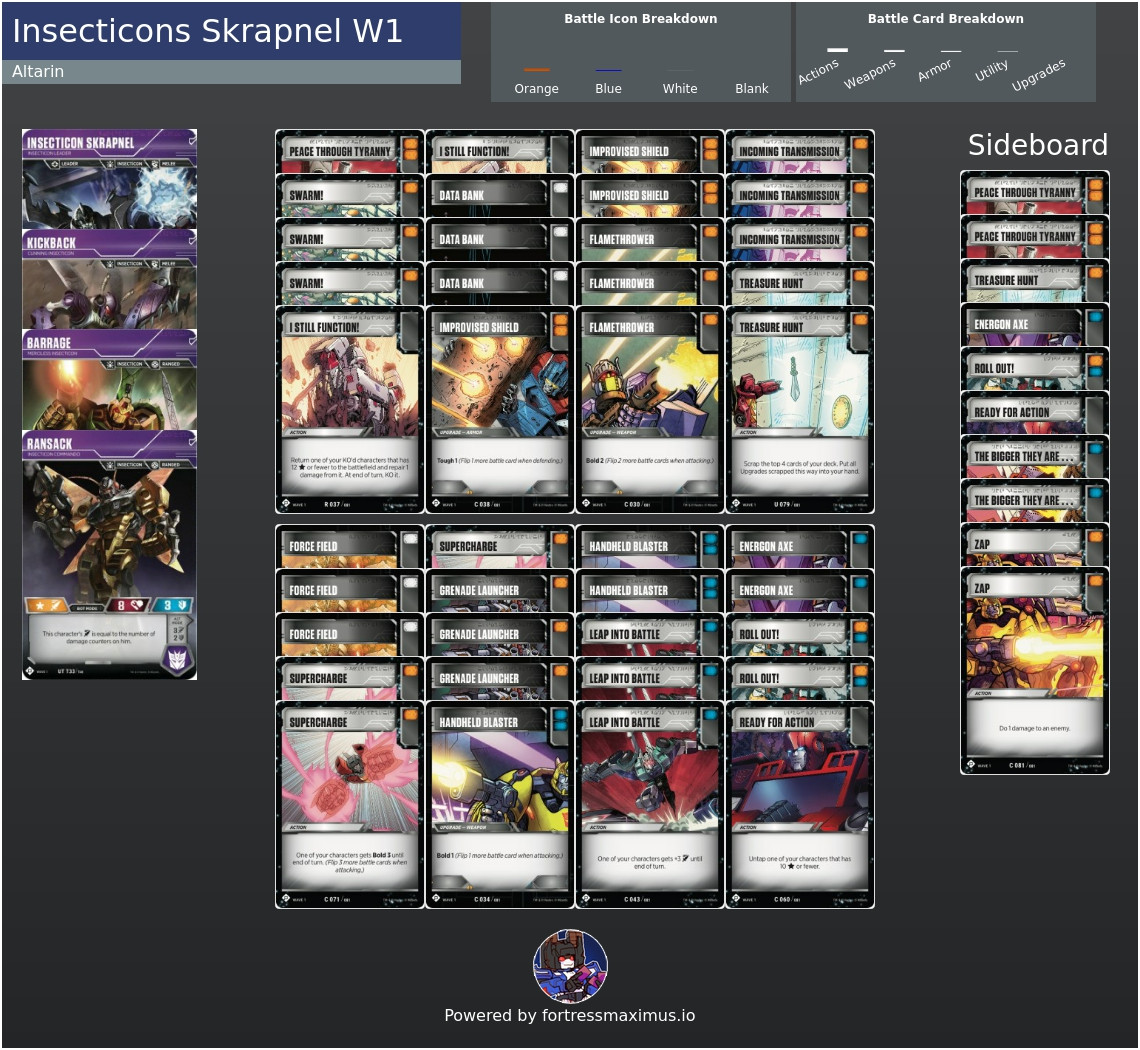Screen dimensions: 1140x1050
Task: Click the Utility breakdown label
Action: [x=992, y=70]
